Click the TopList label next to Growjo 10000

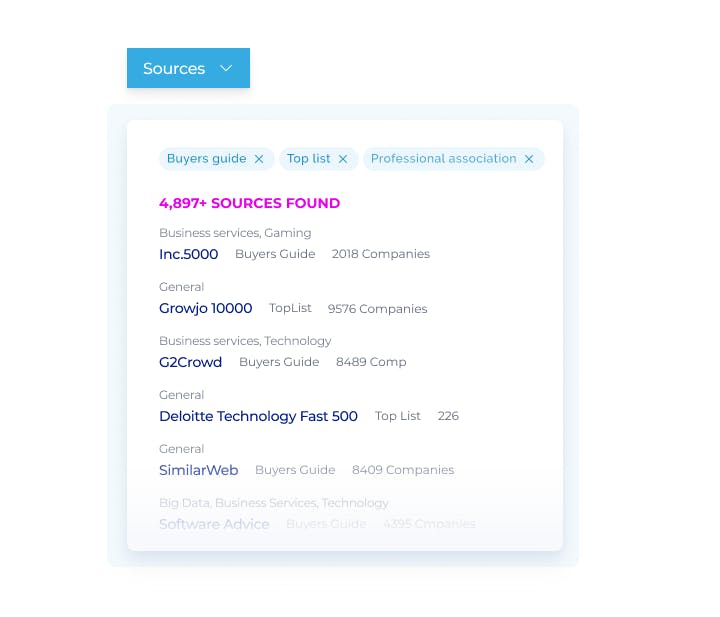coord(290,309)
